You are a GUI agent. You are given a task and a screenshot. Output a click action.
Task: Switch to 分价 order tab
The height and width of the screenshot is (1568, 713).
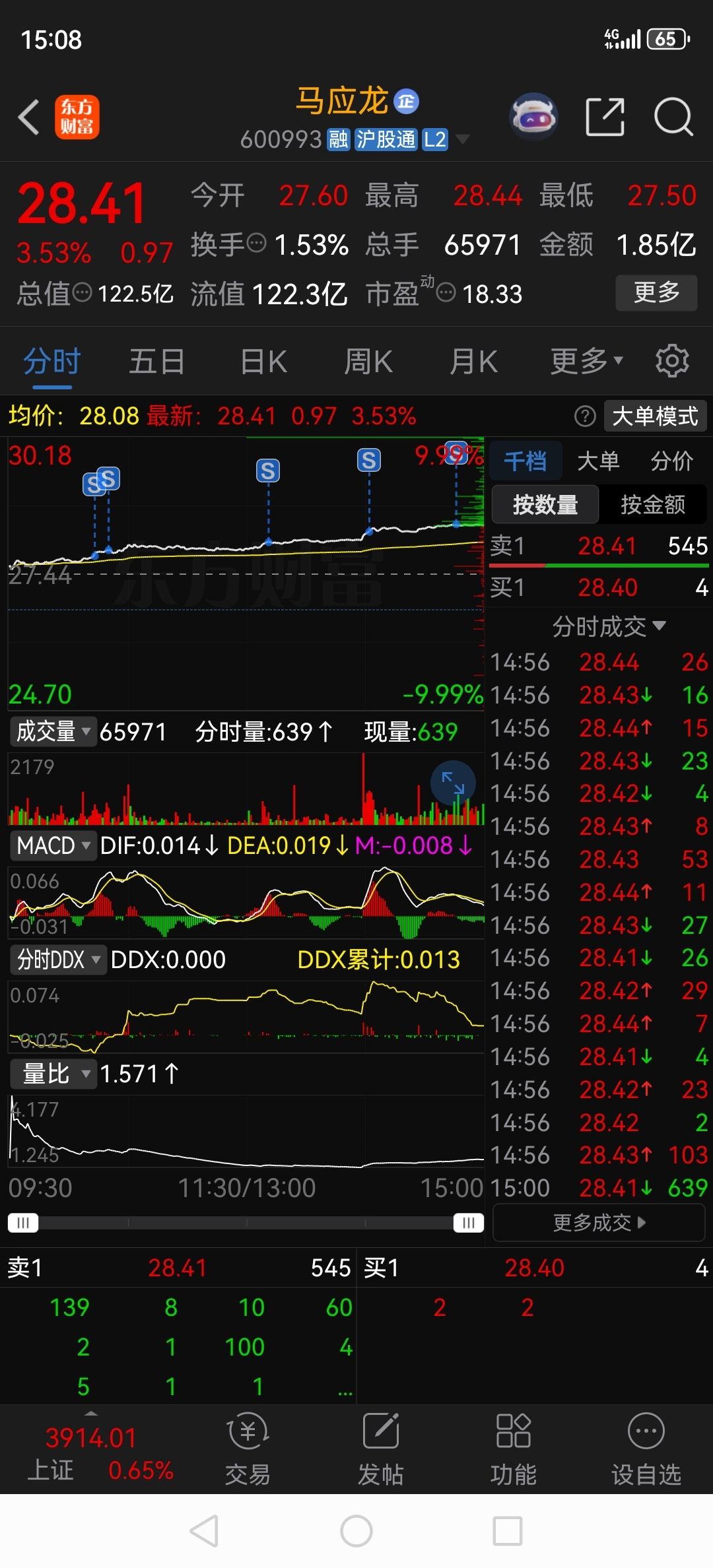tap(671, 461)
